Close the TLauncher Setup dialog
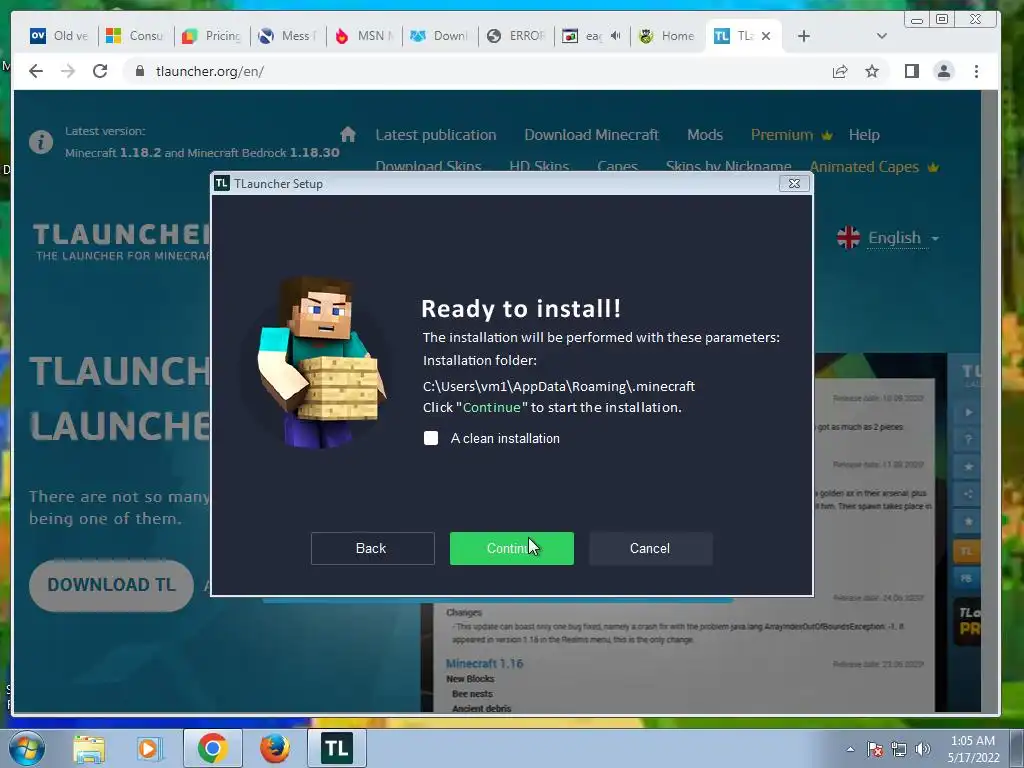1024x768 pixels. 794,184
